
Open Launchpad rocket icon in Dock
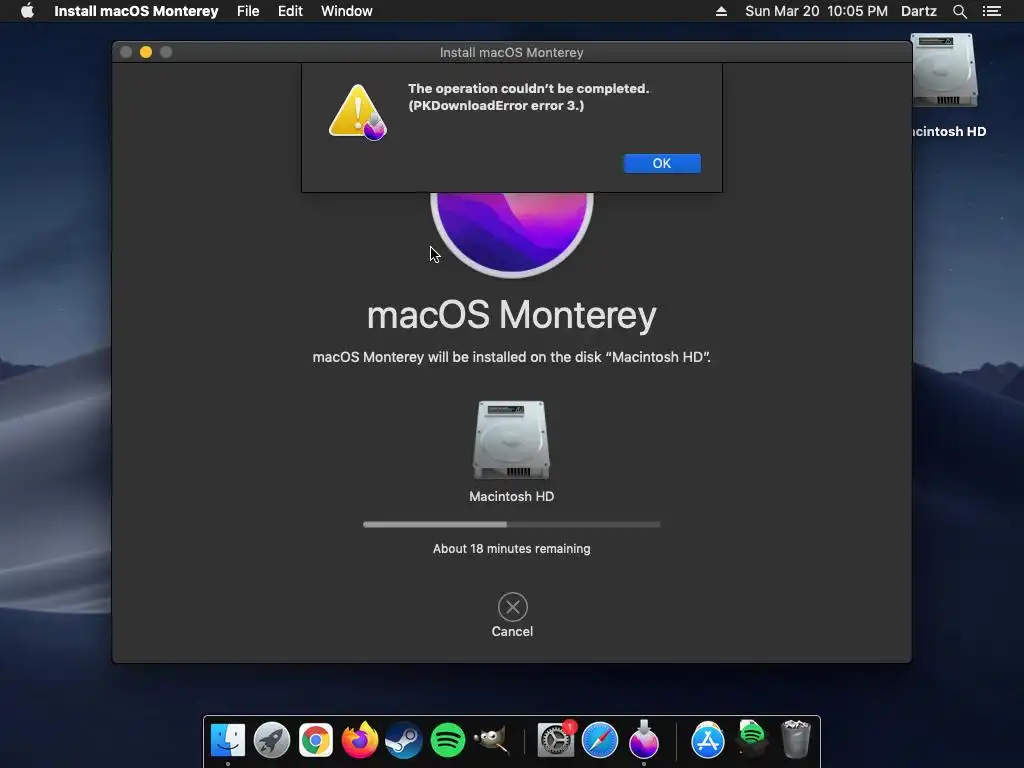click(272, 740)
